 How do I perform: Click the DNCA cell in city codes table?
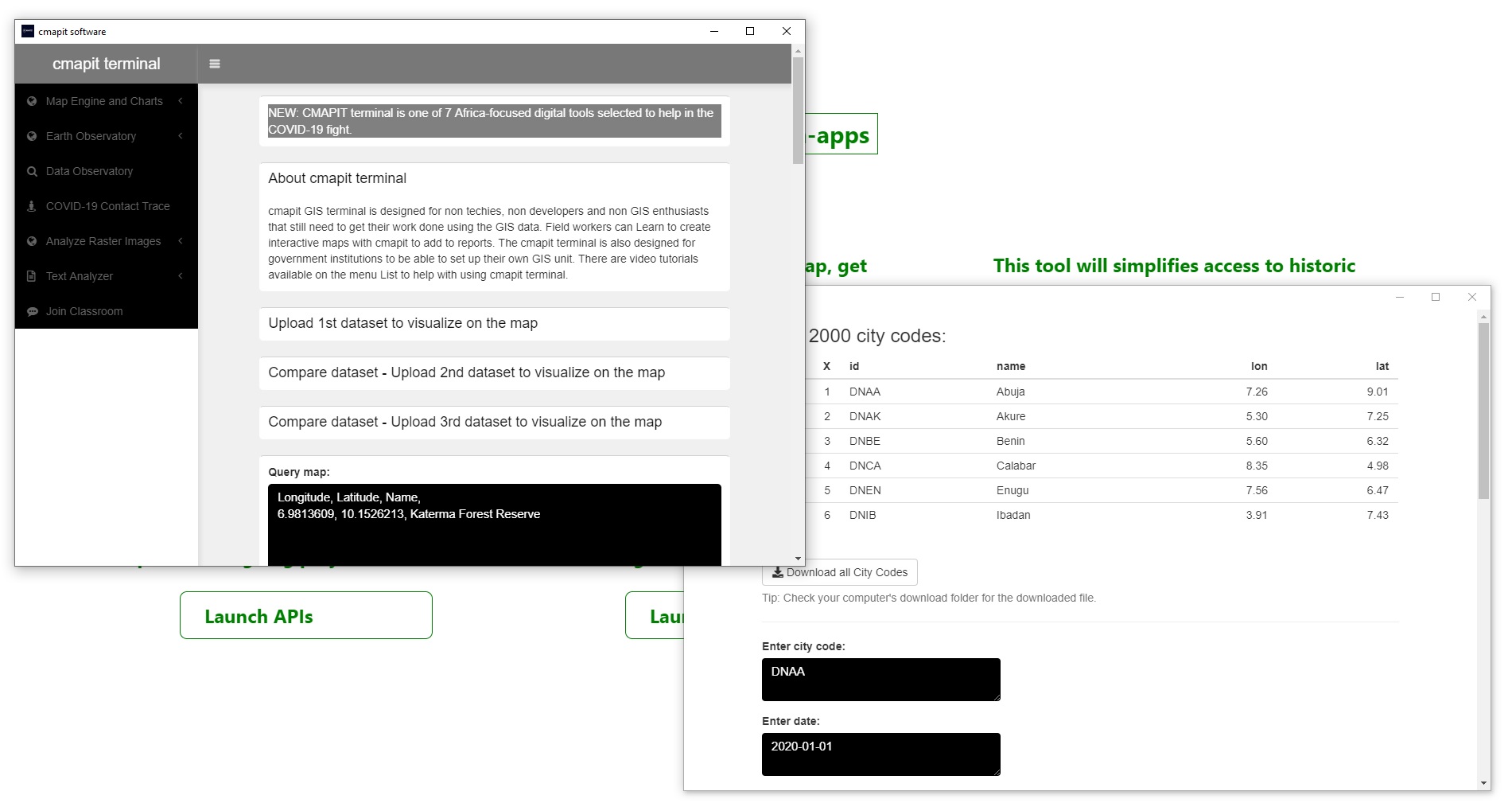pos(865,466)
